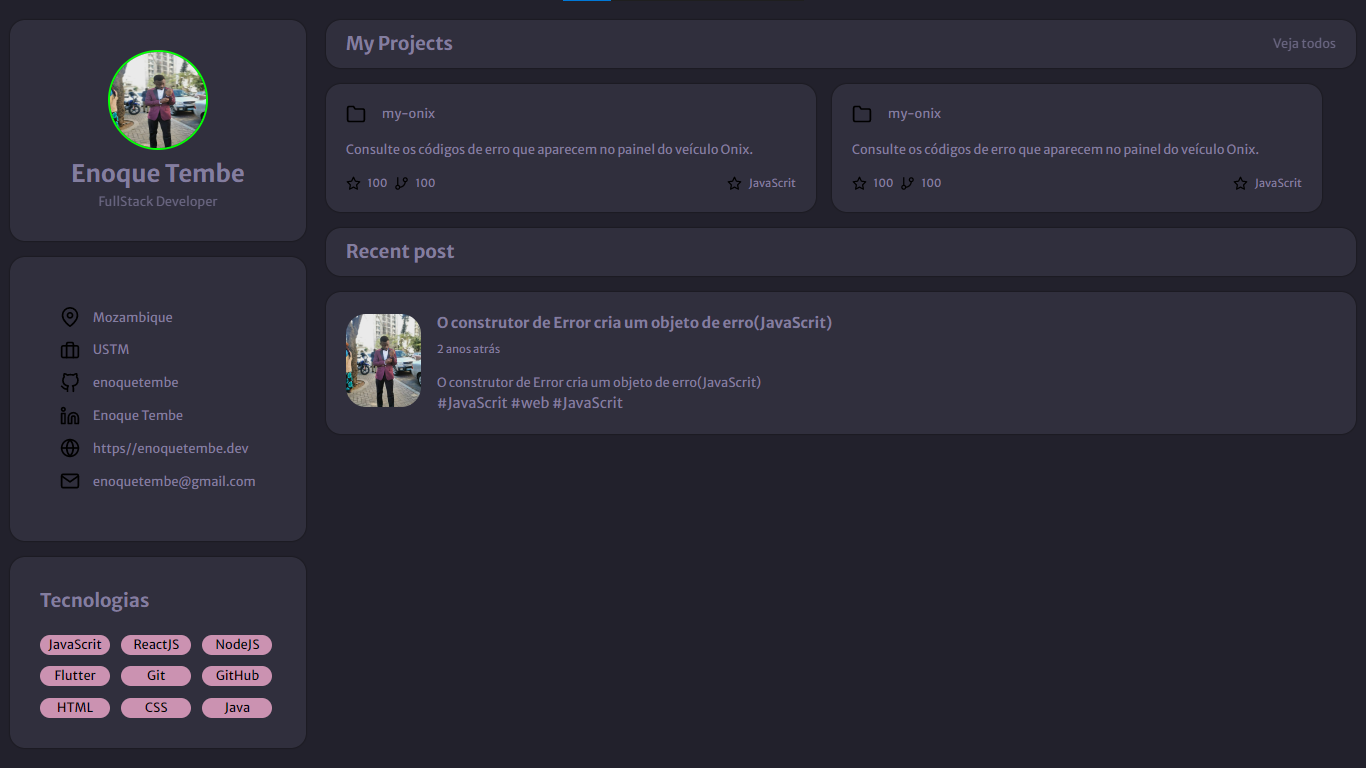The image size is (1366, 768).
Task: Open the Veja todos link
Action: pyautogui.click(x=1304, y=43)
